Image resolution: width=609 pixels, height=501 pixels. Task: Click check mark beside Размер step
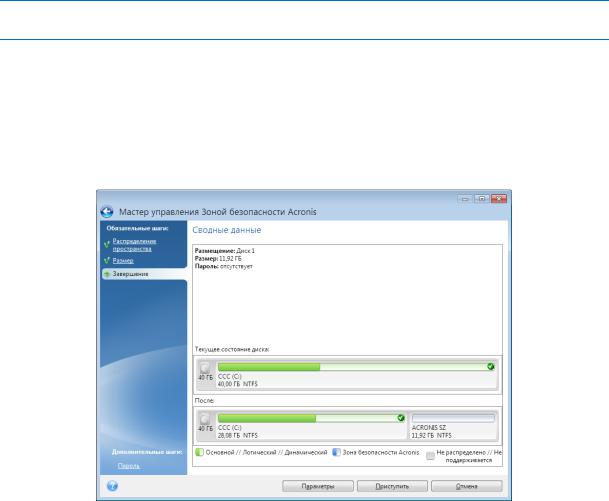coord(107,260)
